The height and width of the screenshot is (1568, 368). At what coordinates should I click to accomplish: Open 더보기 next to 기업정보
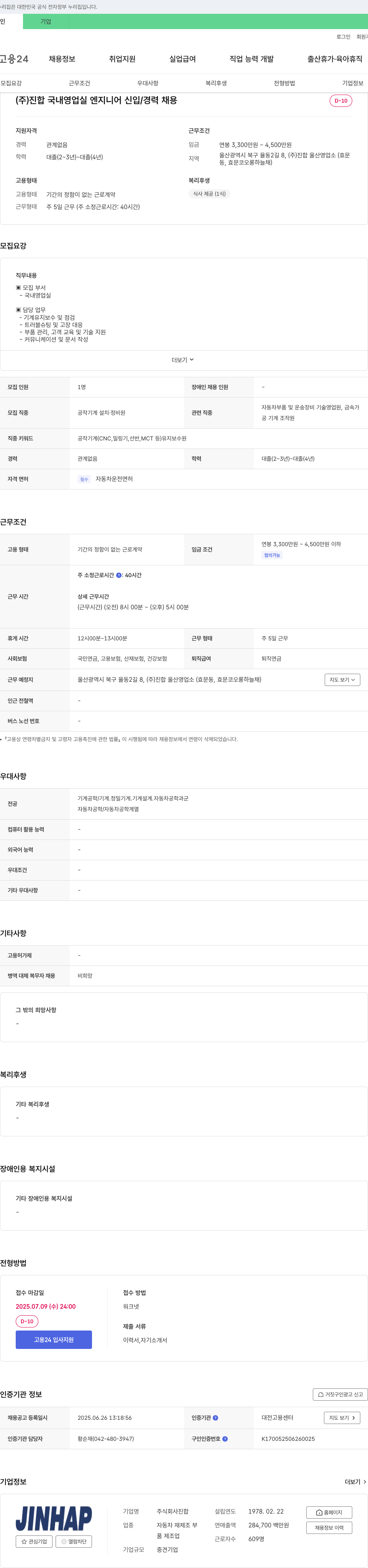[x=355, y=1481]
